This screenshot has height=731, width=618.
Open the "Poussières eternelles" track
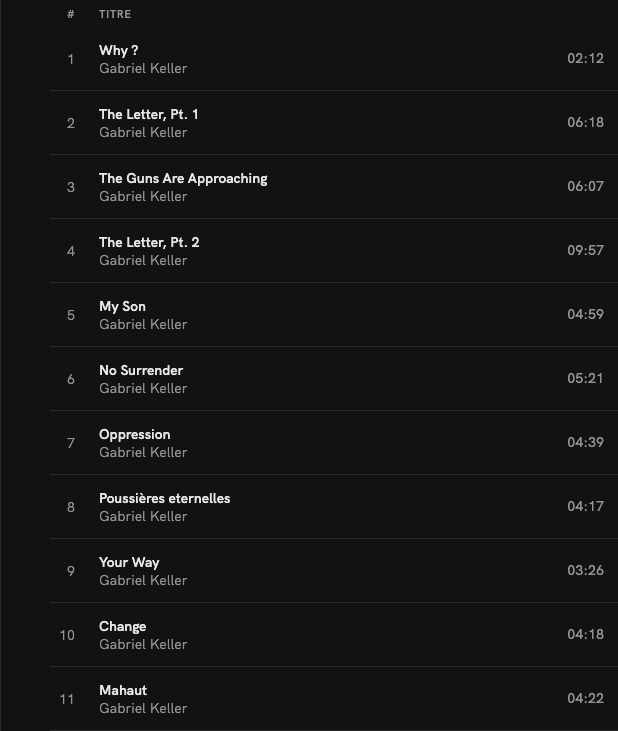(164, 498)
